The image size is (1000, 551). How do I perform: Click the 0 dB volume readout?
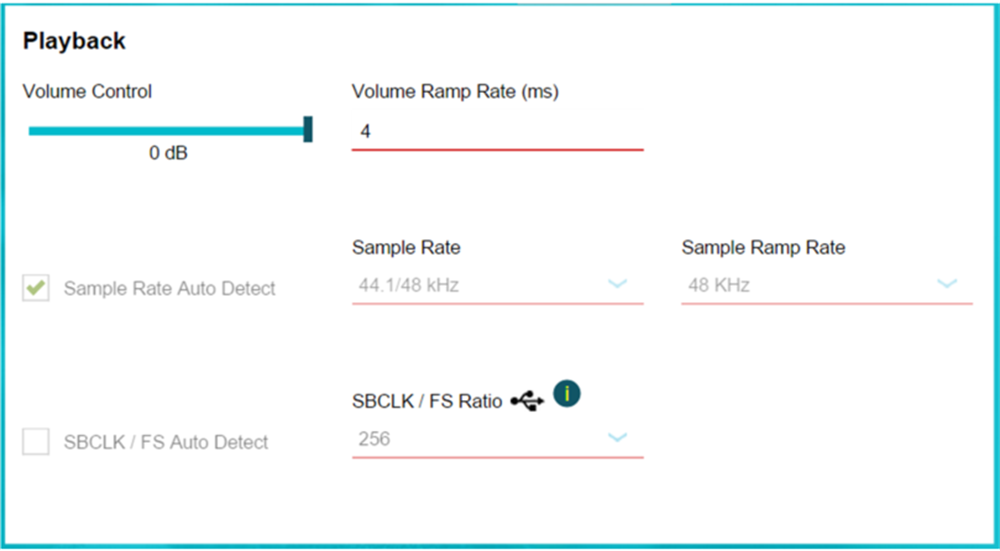coord(169,153)
